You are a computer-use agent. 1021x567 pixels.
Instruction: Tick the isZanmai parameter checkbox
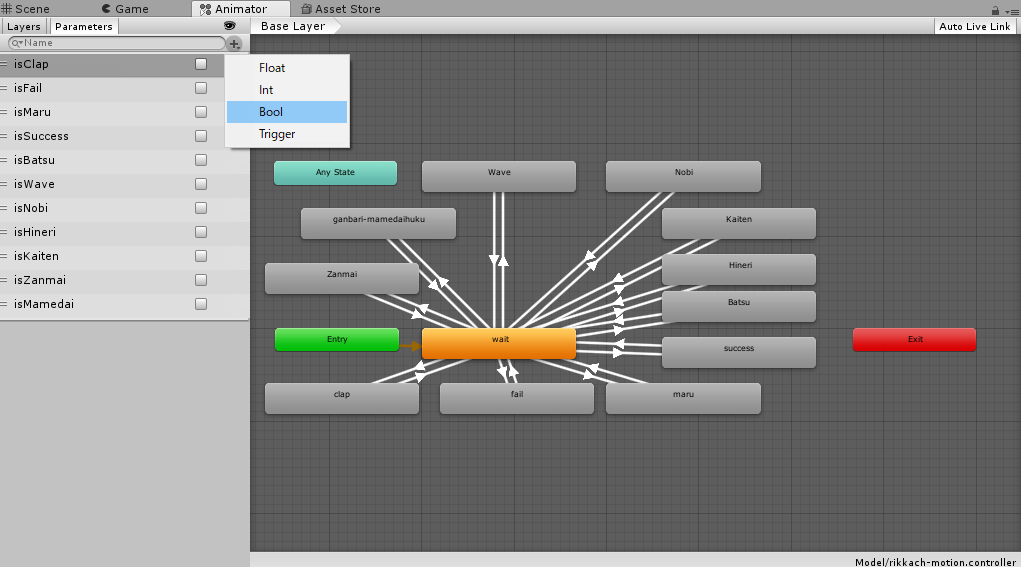pyautogui.click(x=201, y=280)
